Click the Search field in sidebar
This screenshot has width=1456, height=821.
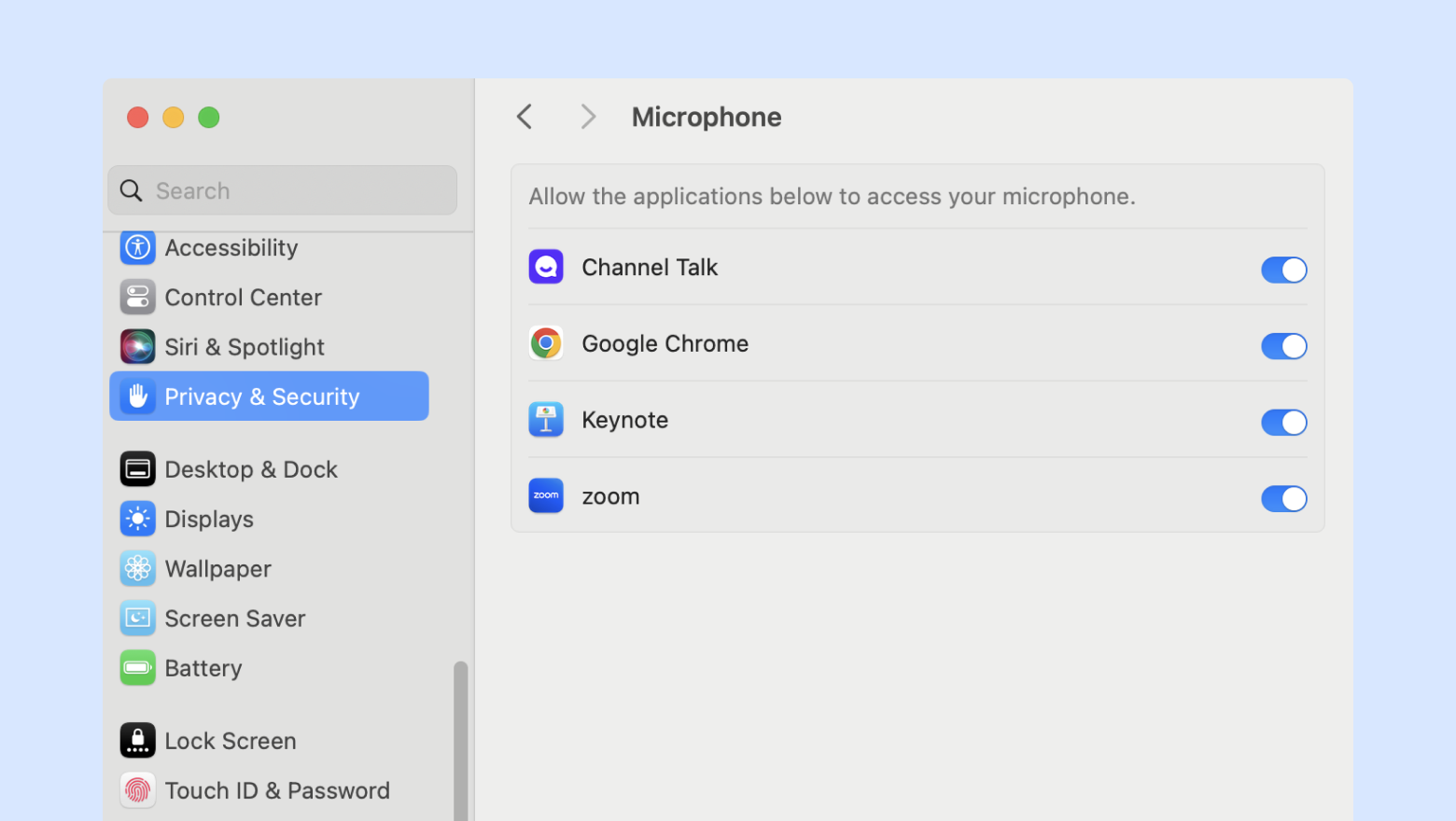click(x=282, y=190)
